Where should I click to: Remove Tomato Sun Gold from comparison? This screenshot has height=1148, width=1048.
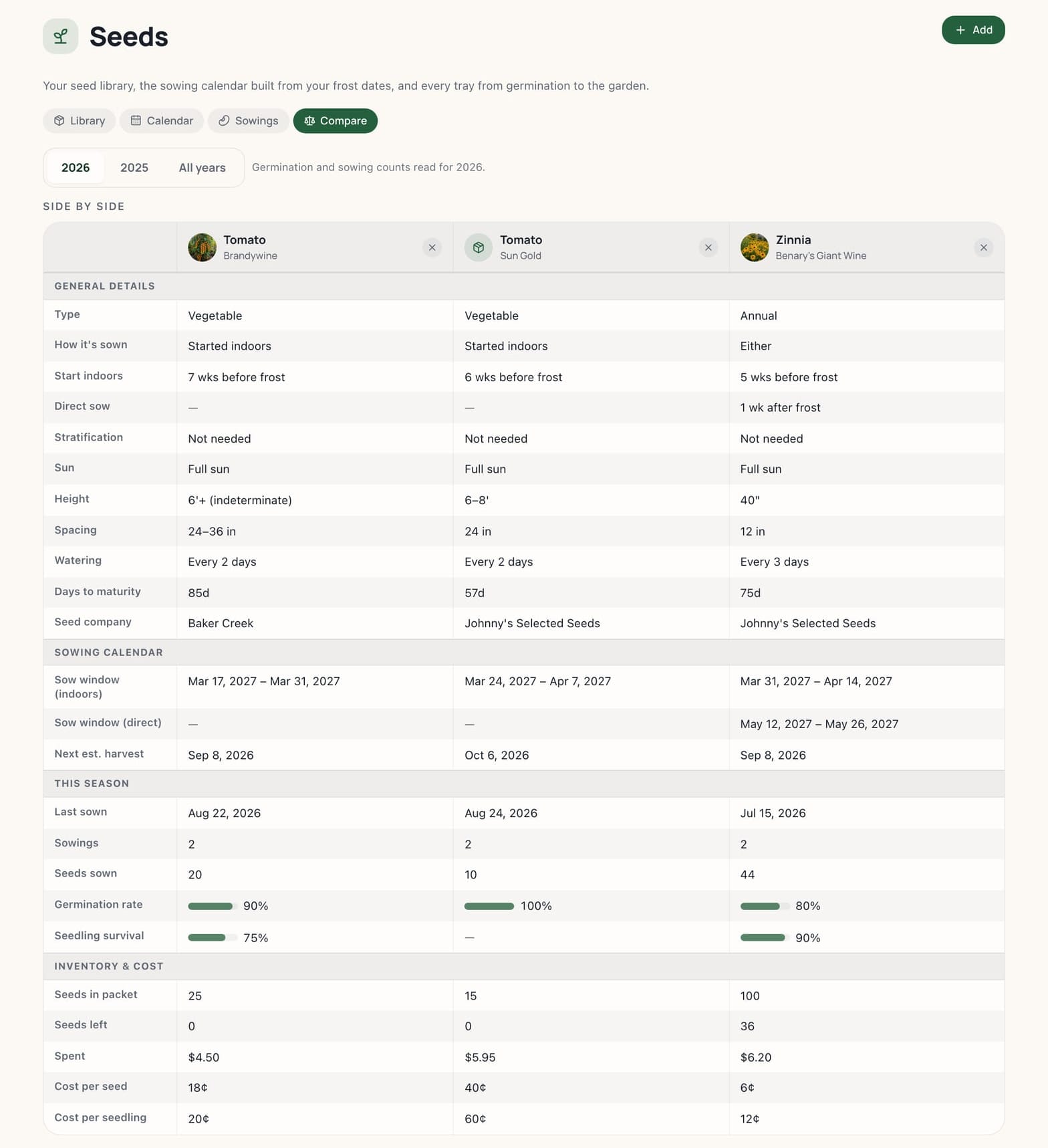pyautogui.click(x=708, y=247)
